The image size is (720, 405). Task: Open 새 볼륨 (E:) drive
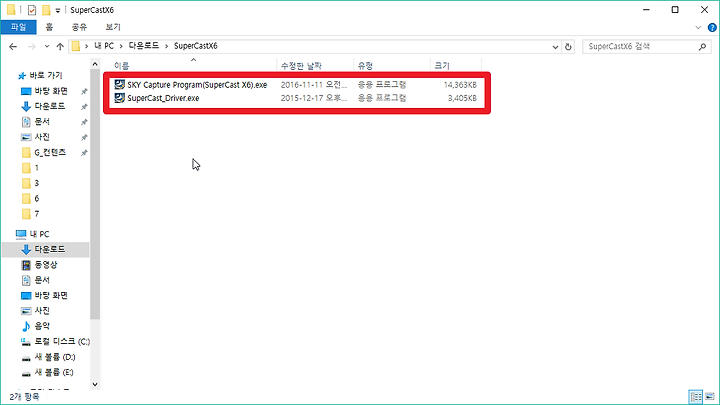tap(54, 372)
